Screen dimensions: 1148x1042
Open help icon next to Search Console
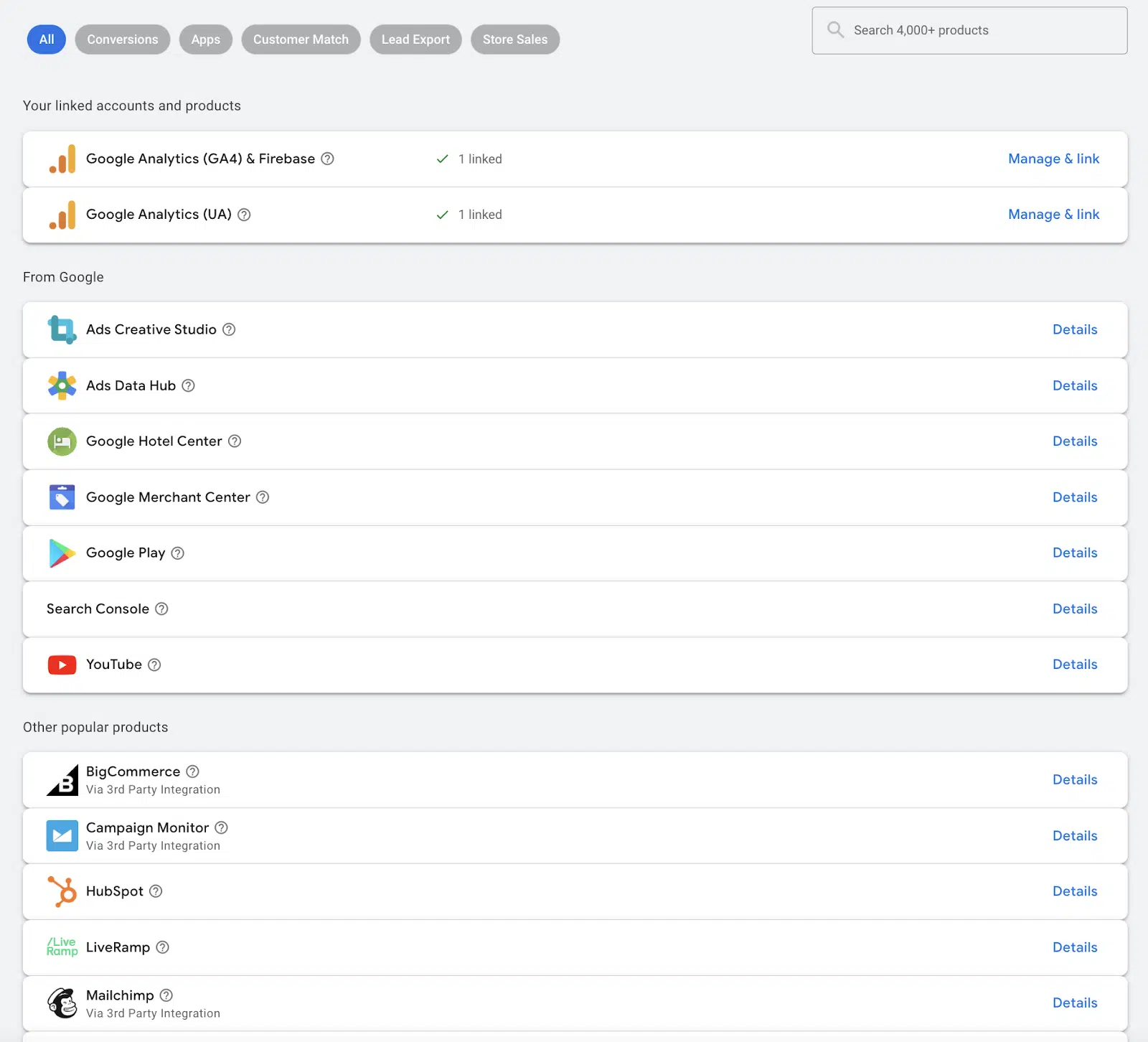[x=161, y=609]
